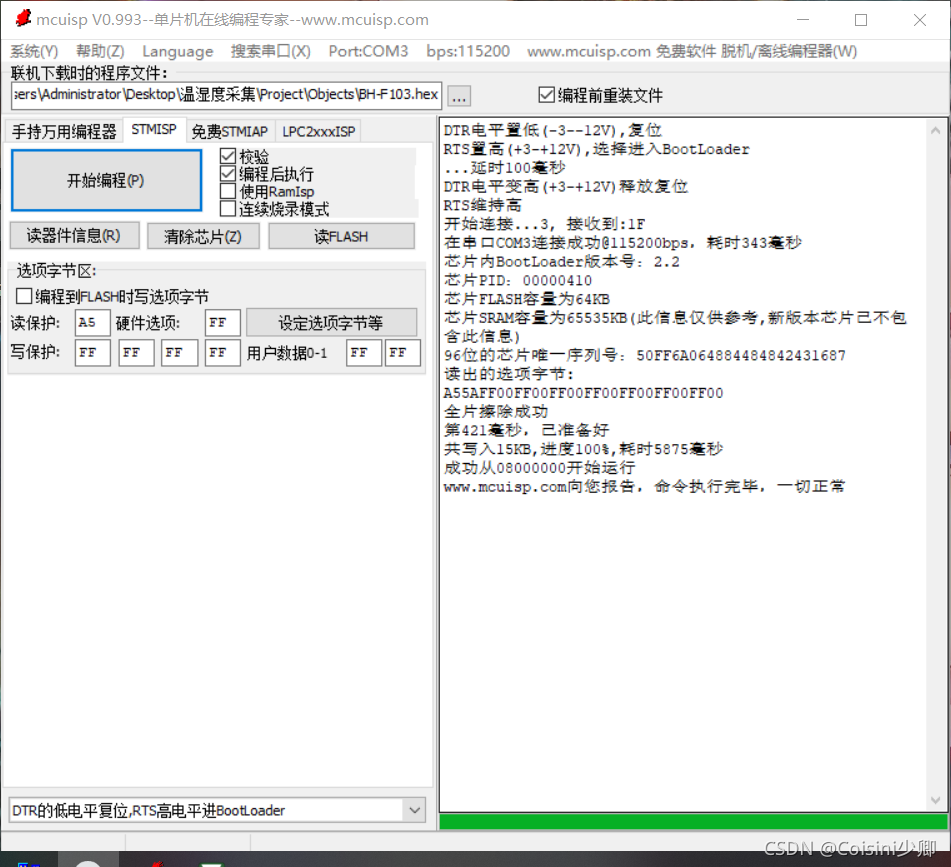Click log line '芯片内BootLoader版本号: 2.2'
This screenshot has width=951, height=867.
pyautogui.click(x=561, y=261)
